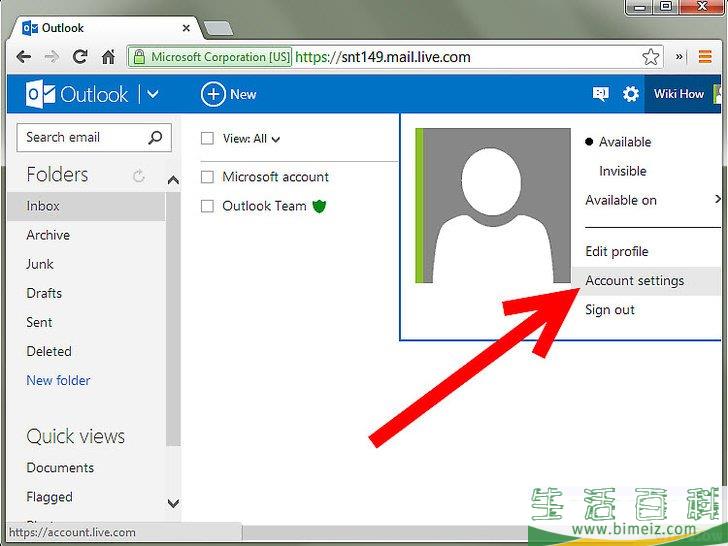
Task: Click the browser forward arrow
Action: (x=52, y=57)
